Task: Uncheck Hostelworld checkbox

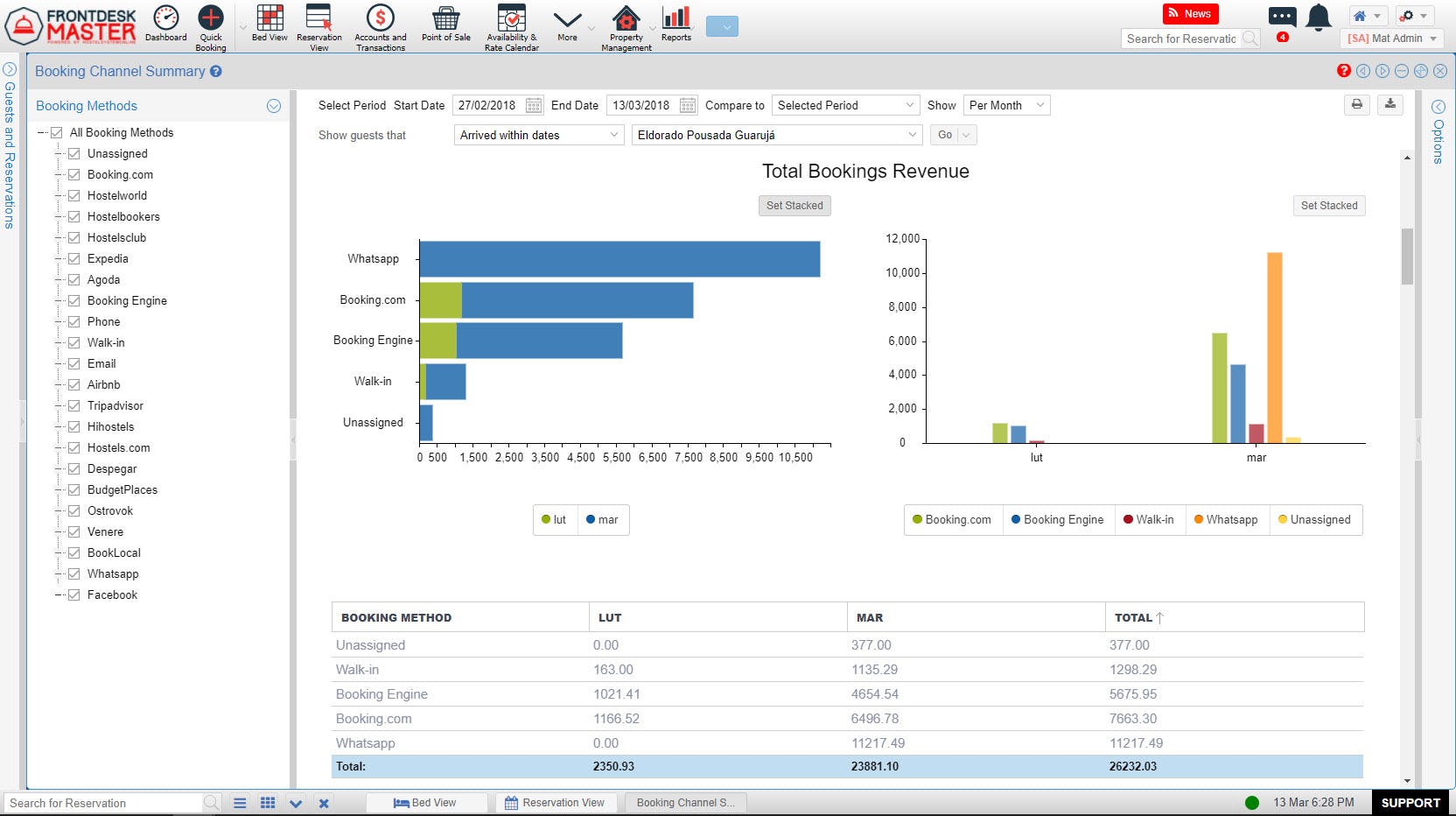Action: [74, 195]
